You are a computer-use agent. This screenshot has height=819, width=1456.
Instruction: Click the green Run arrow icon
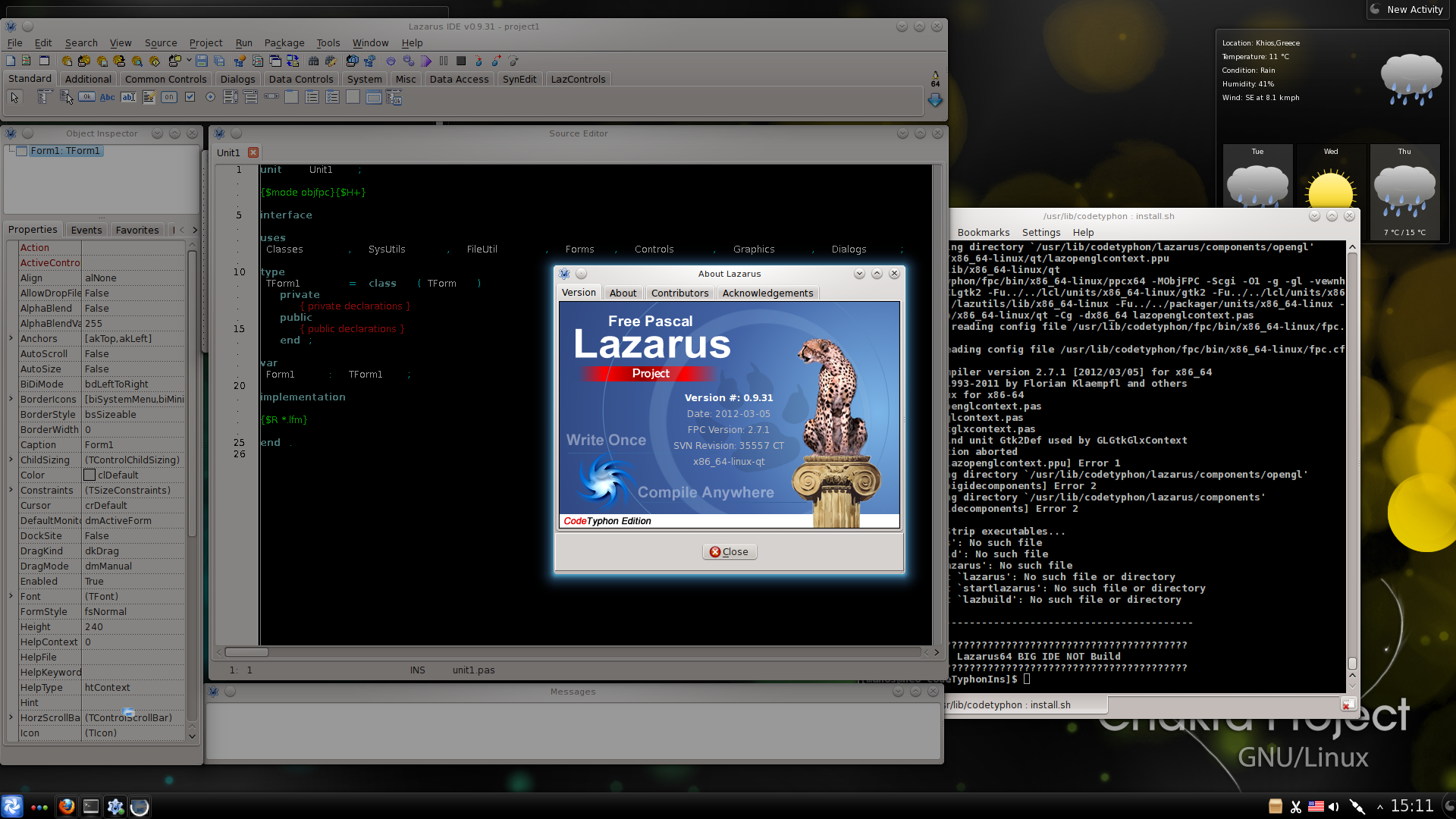click(x=426, y=61)
